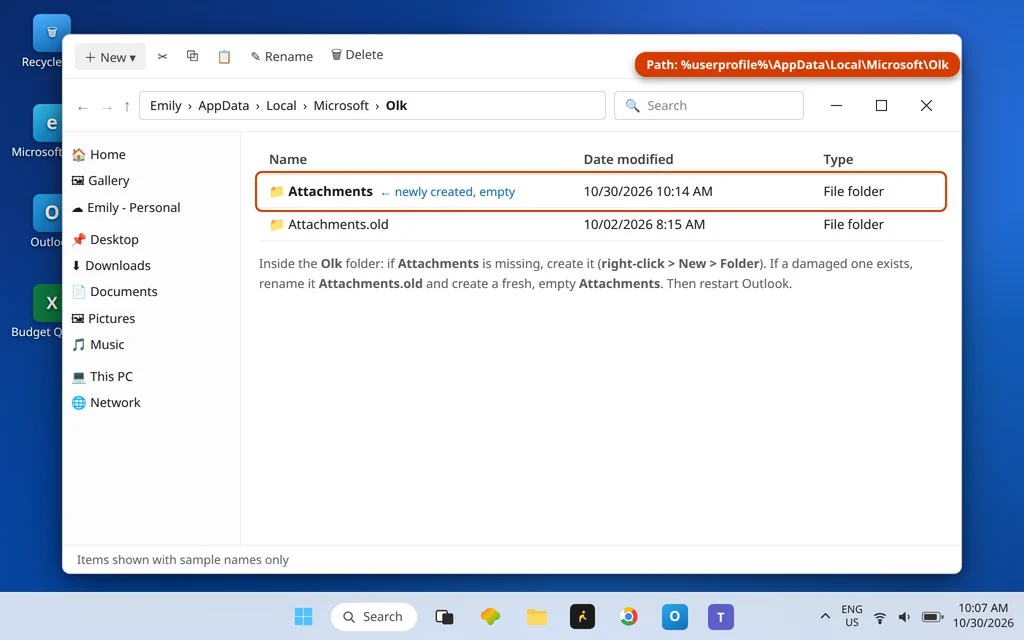Open Home in the sidebar
Screen dimensions: 1024x640
click(99, 155)
